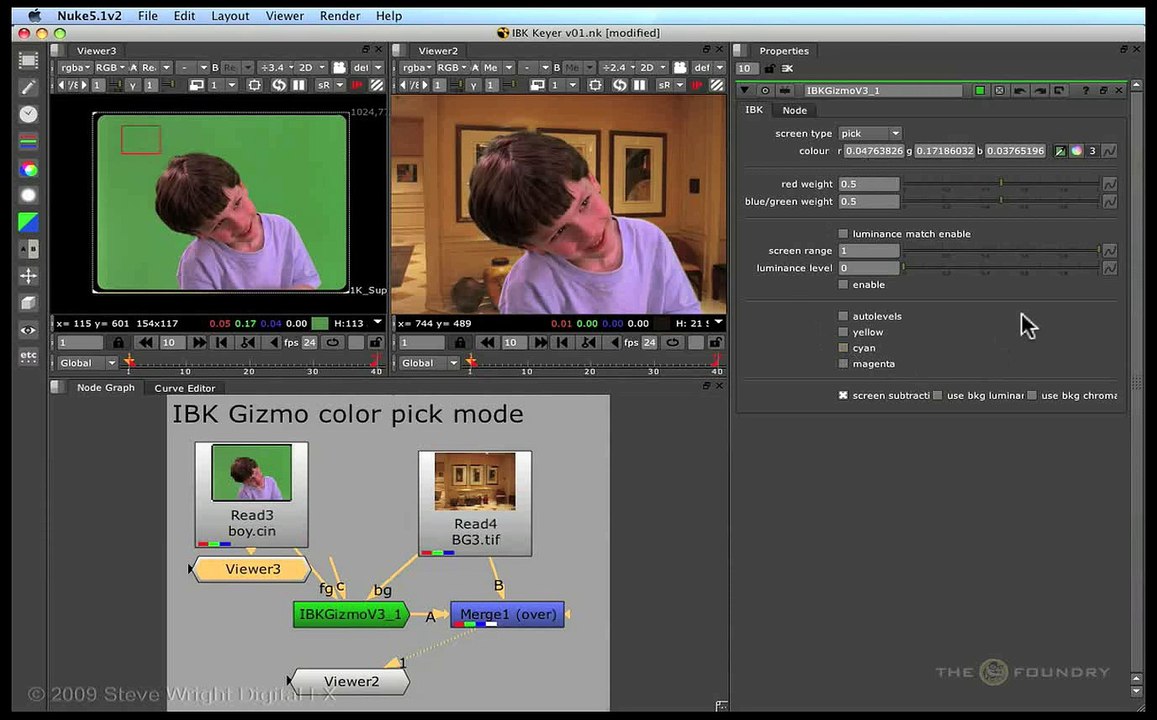This screenshot has width=1157, height=720.
Task: Open the Other nodes 'etc' icon
Action: (28, 356)
